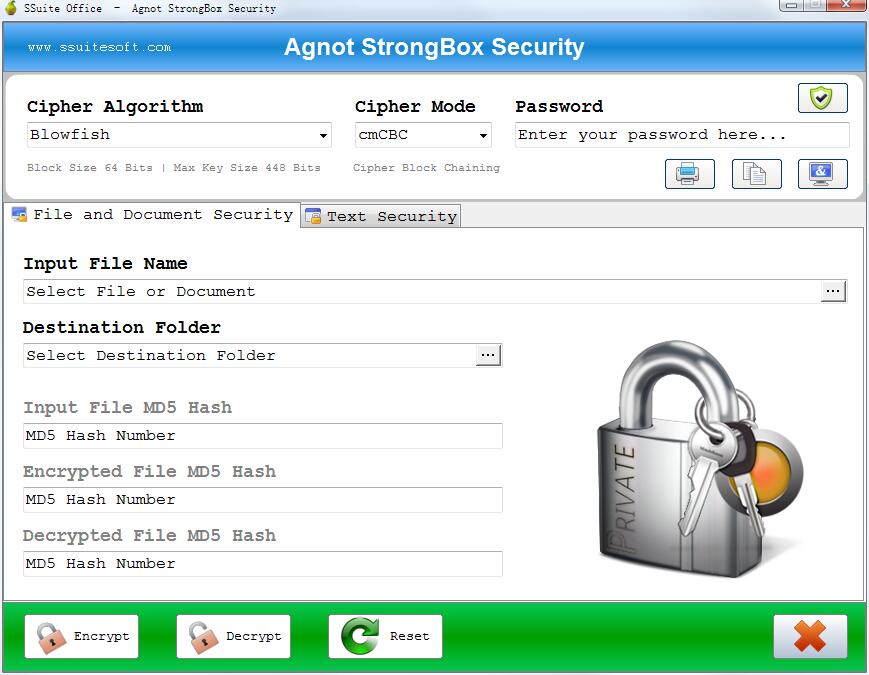This screenshot has height=675, width=869.
Task: Click the copy documents icon button
Action: point(756,174)
